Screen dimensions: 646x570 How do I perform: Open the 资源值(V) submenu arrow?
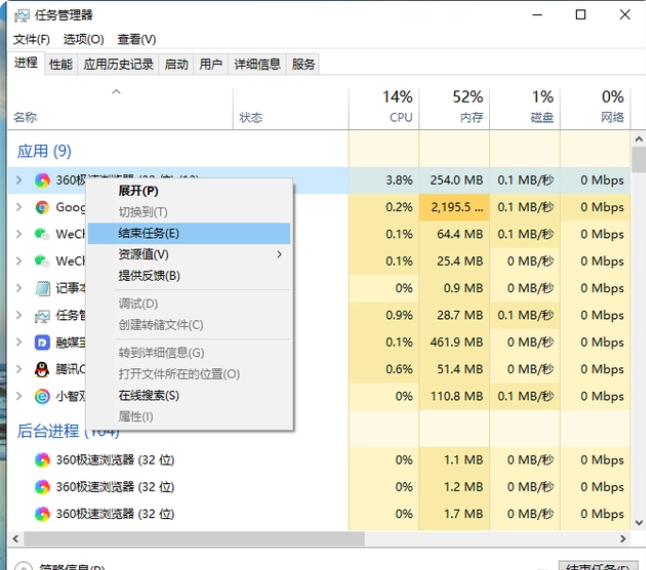tap(279, 255)
